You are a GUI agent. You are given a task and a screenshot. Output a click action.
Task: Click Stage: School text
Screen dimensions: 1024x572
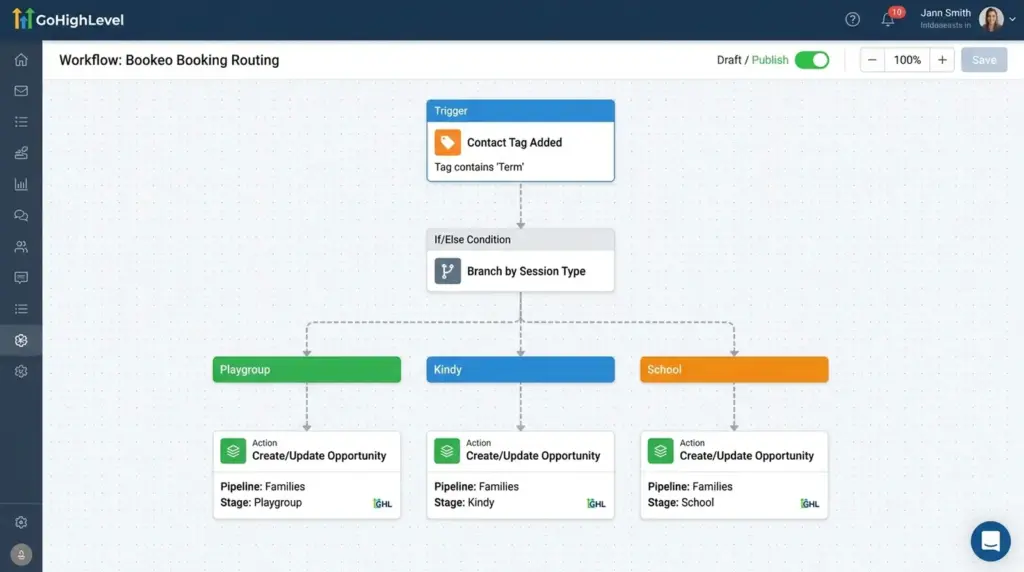tap(680, 503)
